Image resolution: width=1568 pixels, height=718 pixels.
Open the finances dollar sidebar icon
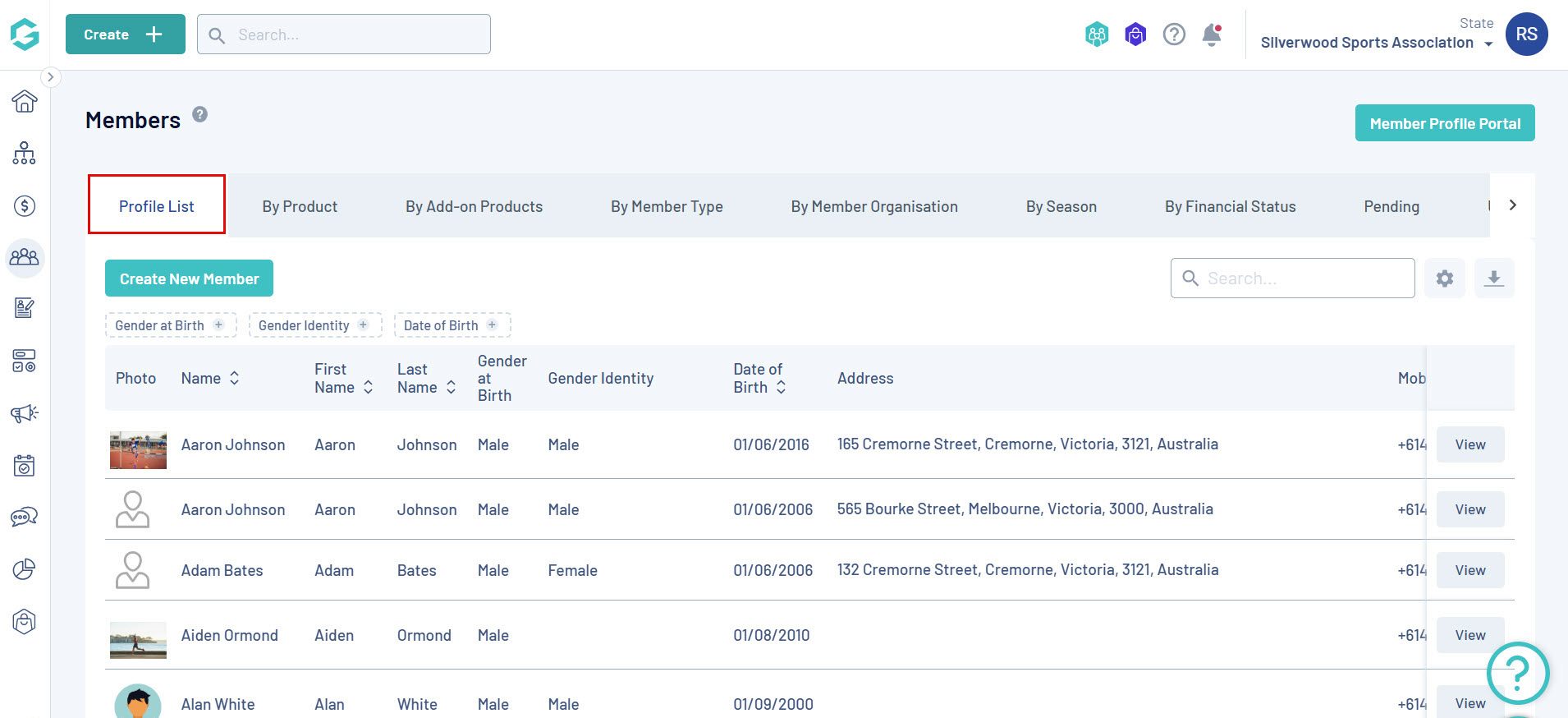[x=25, y=206]
